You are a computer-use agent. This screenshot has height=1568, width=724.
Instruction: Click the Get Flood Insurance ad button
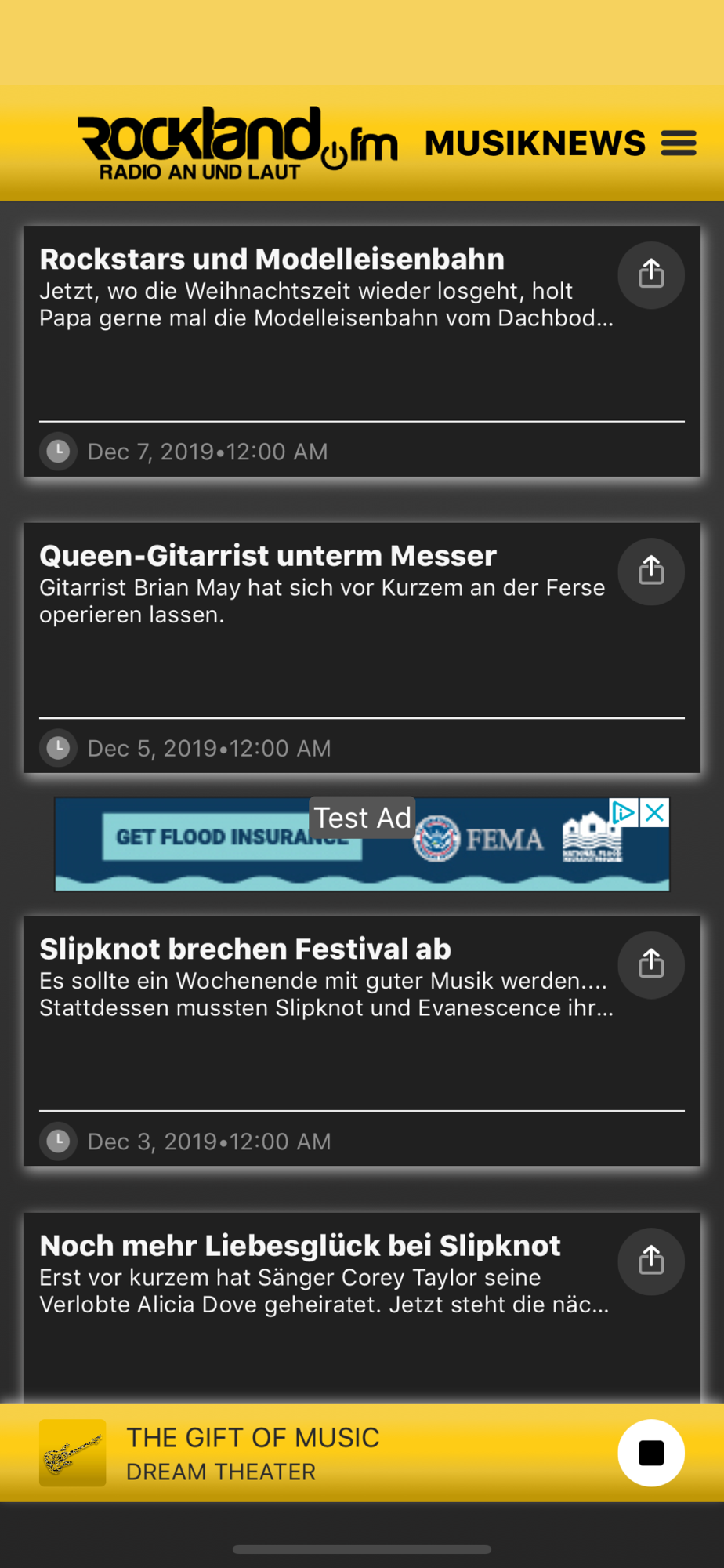232,837
